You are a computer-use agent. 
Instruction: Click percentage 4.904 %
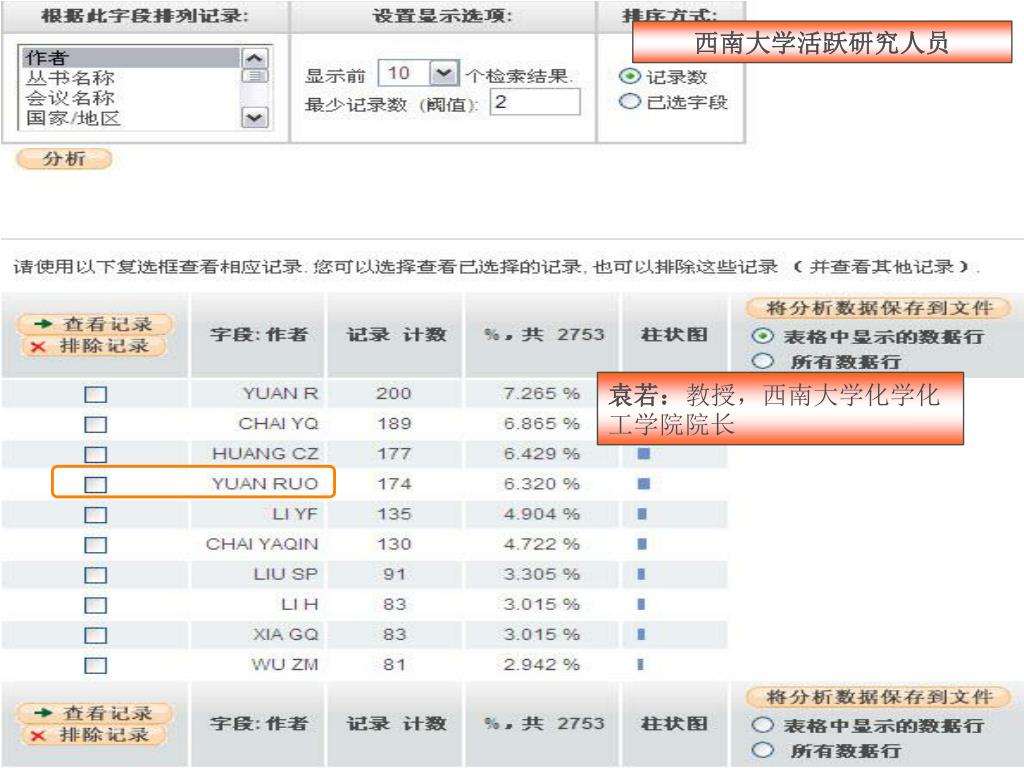[541, 514]
